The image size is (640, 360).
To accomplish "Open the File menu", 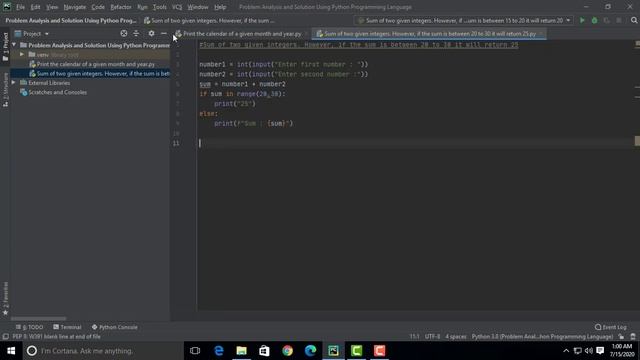I will point(20,7).
